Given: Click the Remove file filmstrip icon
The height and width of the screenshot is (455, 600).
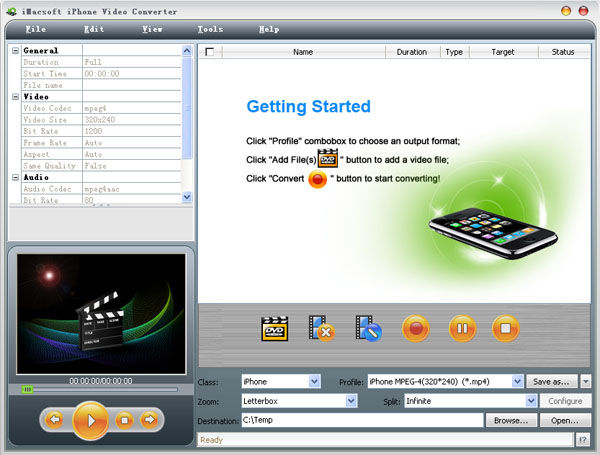Looking at the screenshot, I should [x=321, y=328].
